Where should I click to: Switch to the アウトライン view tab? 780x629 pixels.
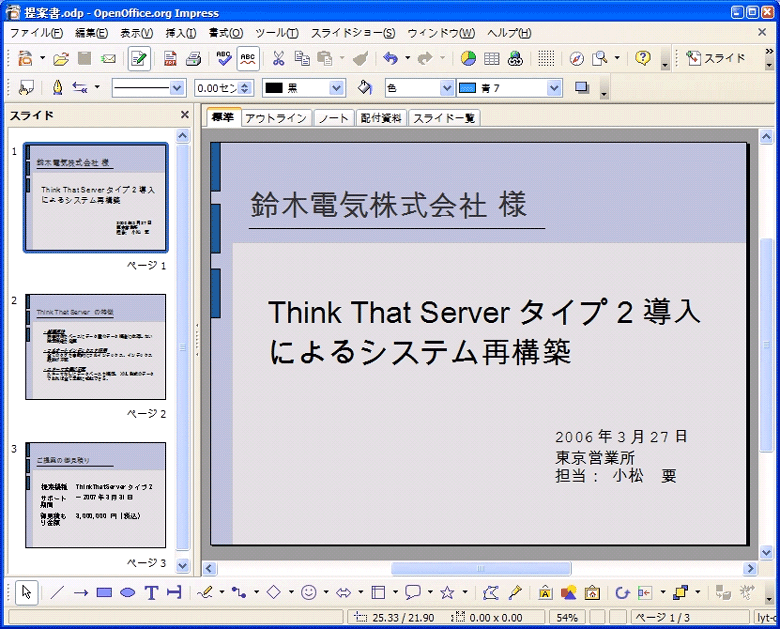(276, 118)
